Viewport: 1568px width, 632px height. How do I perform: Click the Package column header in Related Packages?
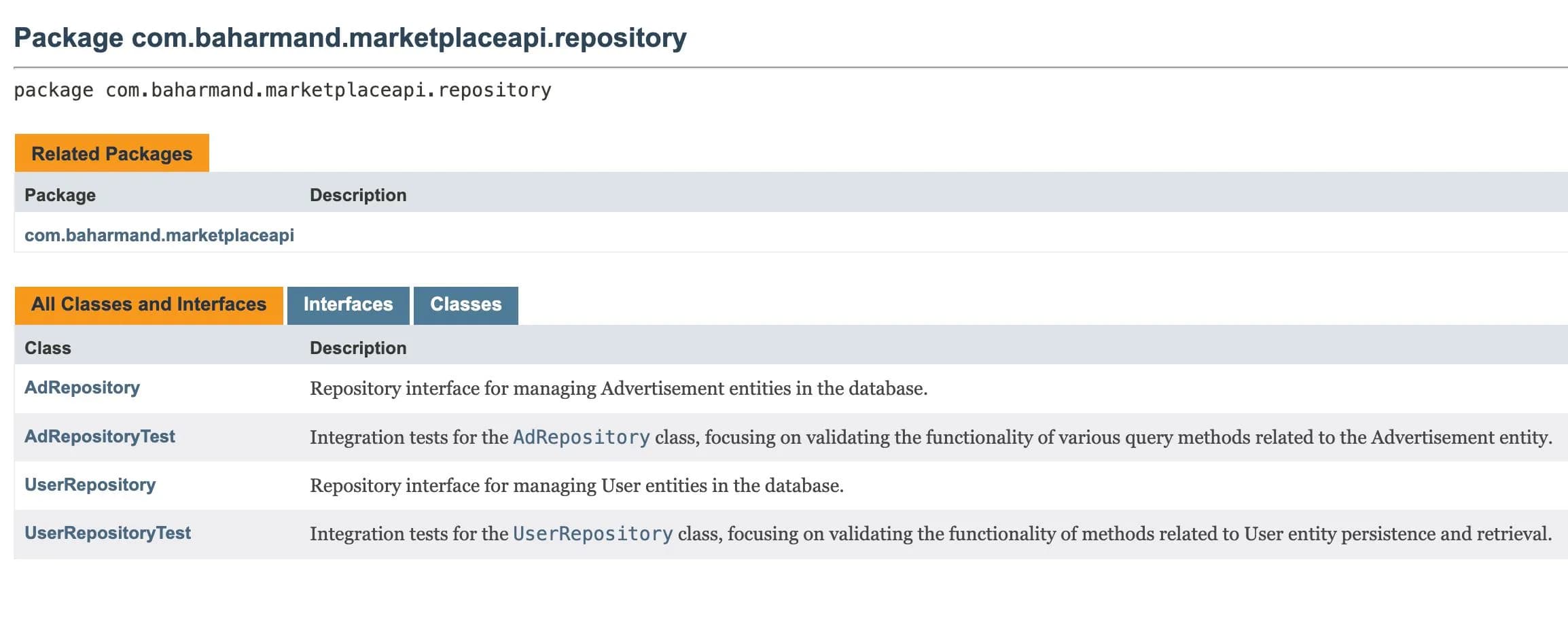coord(60,195)
